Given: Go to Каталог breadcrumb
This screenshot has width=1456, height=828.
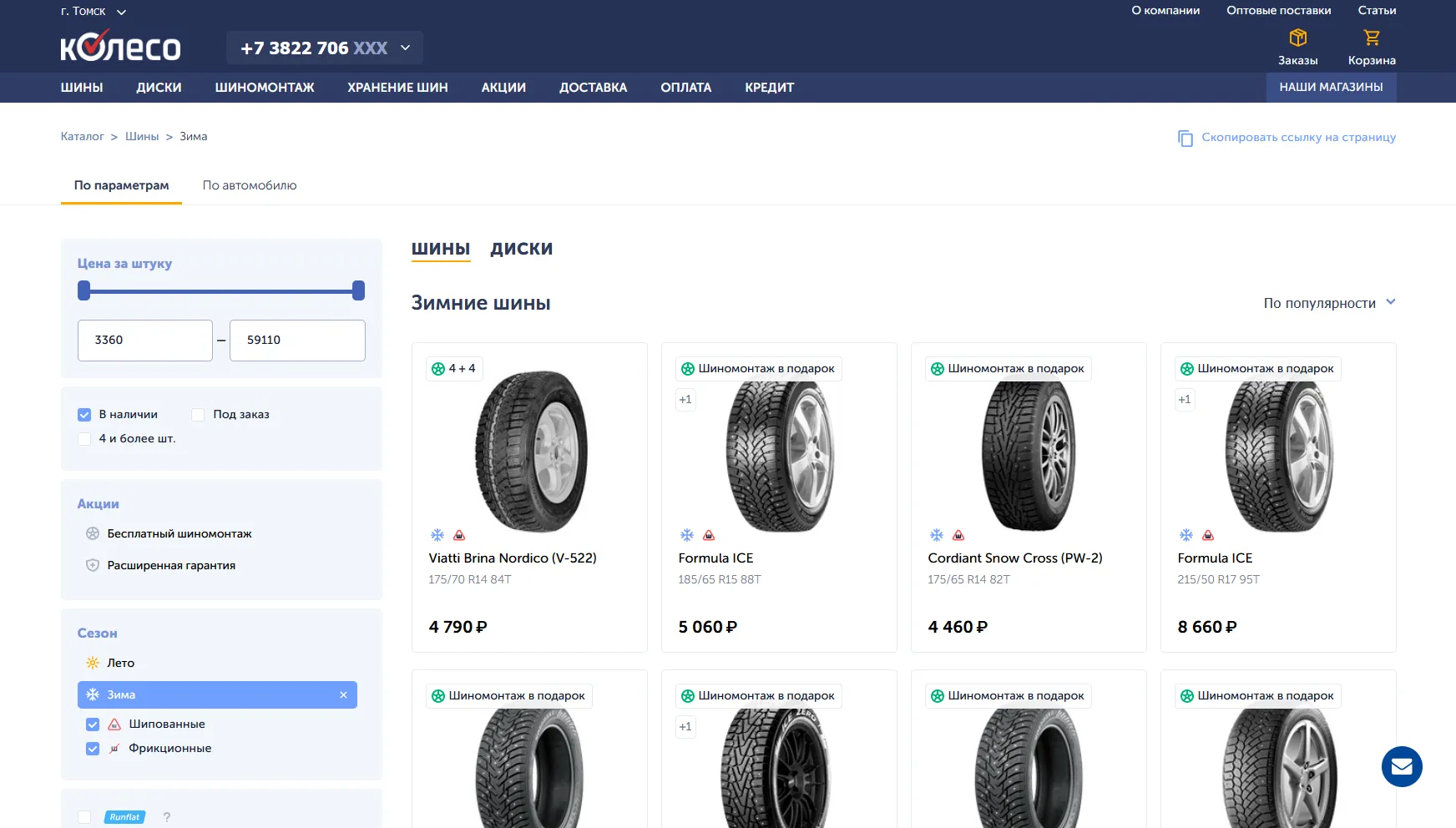Looking at the screenshot, I should [82, 137].
